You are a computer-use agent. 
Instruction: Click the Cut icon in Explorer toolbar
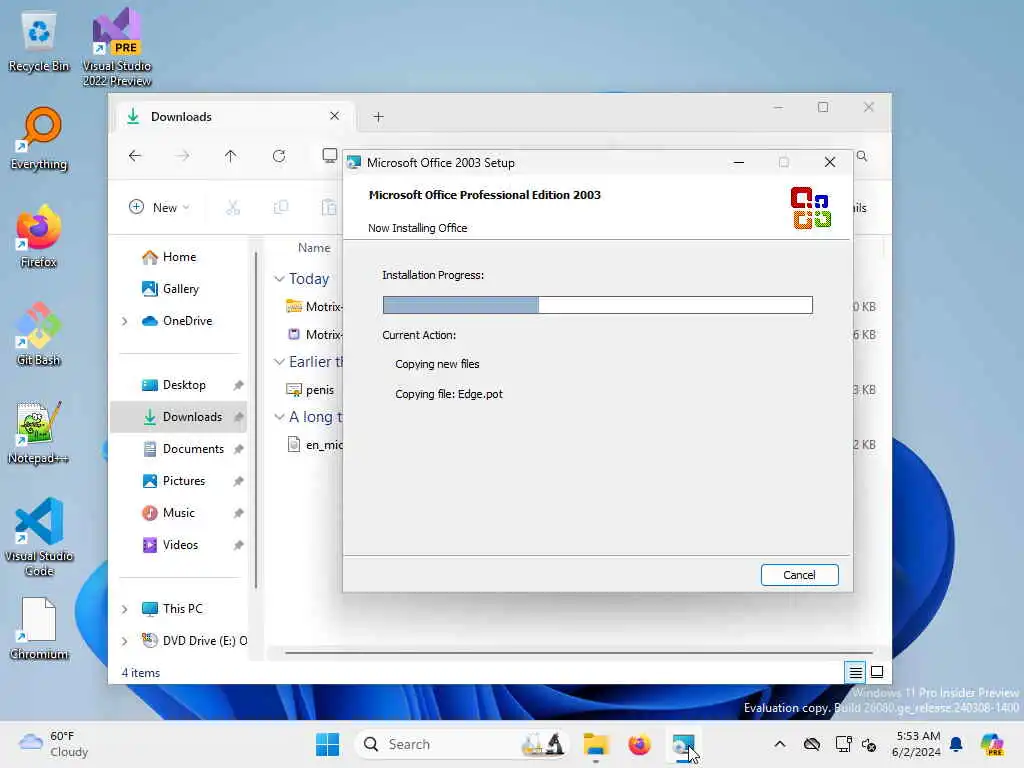pyautogui.click(x=233, y=208)
